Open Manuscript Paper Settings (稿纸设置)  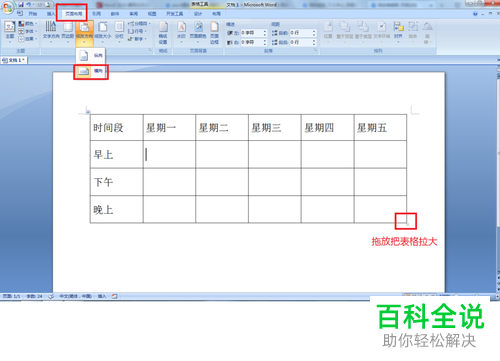tap(163, 33)
